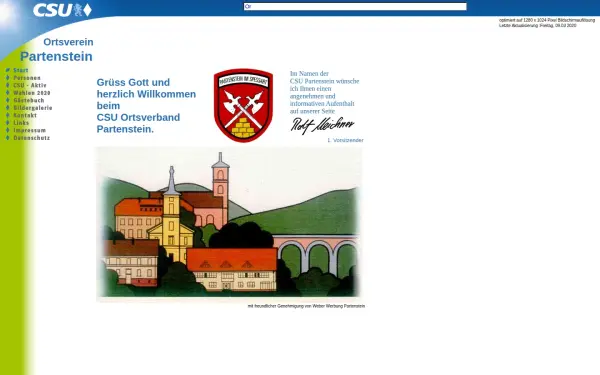Screen dimensions: 600x375
Task: Click the diamond bullet beside Gästebuch
Action: point(8,100)
